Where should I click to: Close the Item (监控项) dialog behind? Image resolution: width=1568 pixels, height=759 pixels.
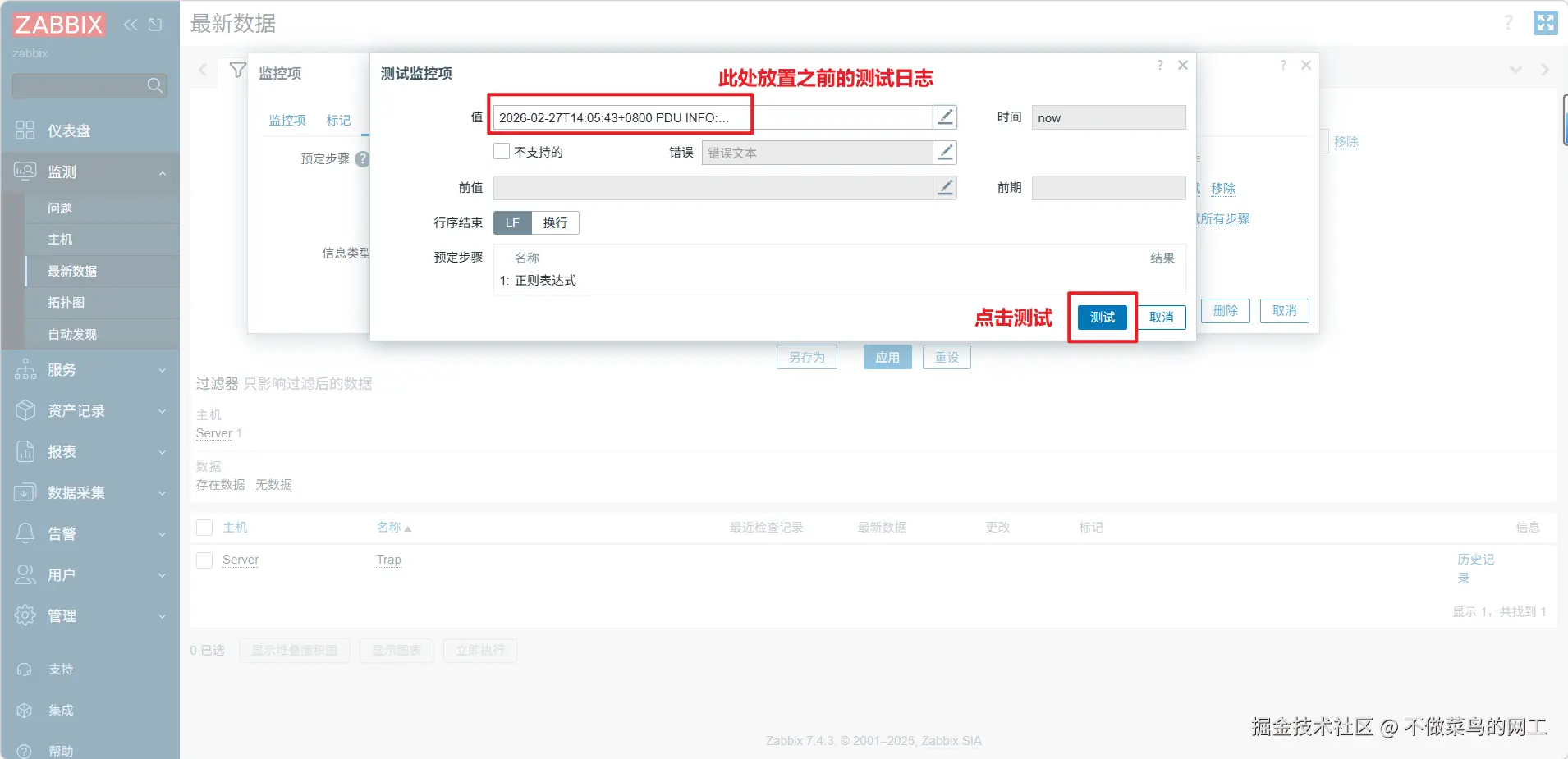[1306, 65]
